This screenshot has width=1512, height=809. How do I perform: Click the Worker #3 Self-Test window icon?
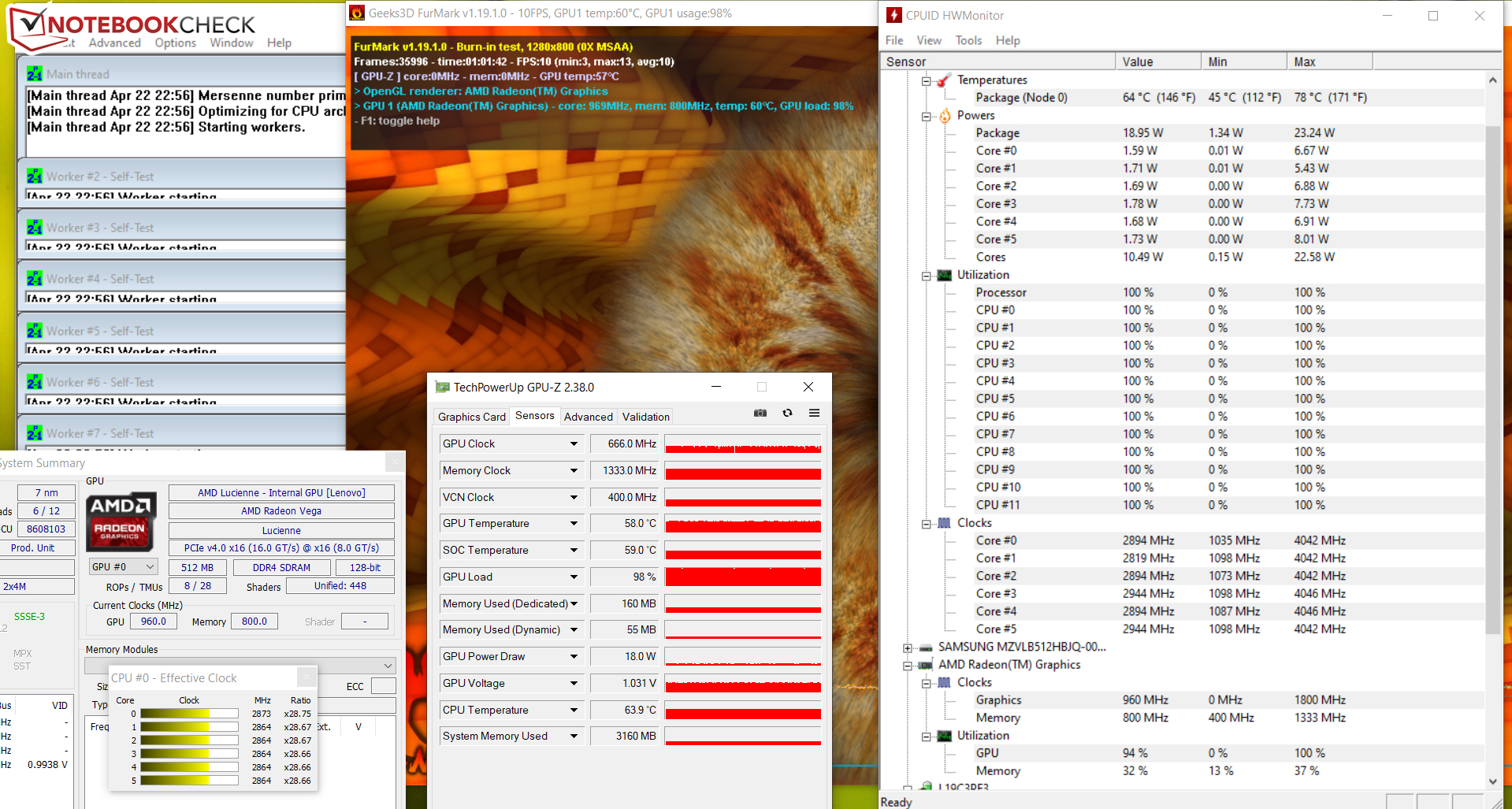[35, 228]
